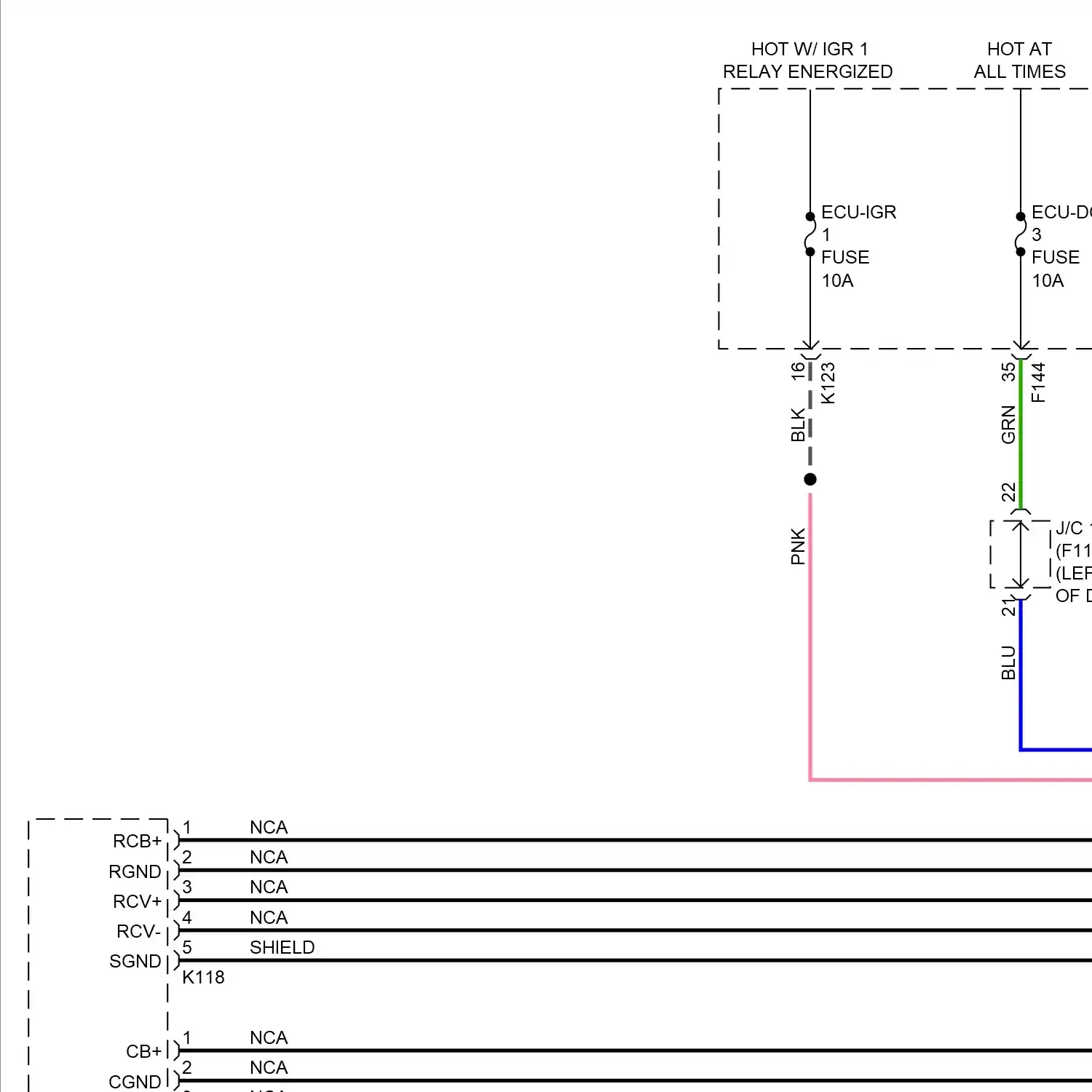Select connector label 'F144'
The height and width of the screenshot is (1092, 1092).
1038,383
